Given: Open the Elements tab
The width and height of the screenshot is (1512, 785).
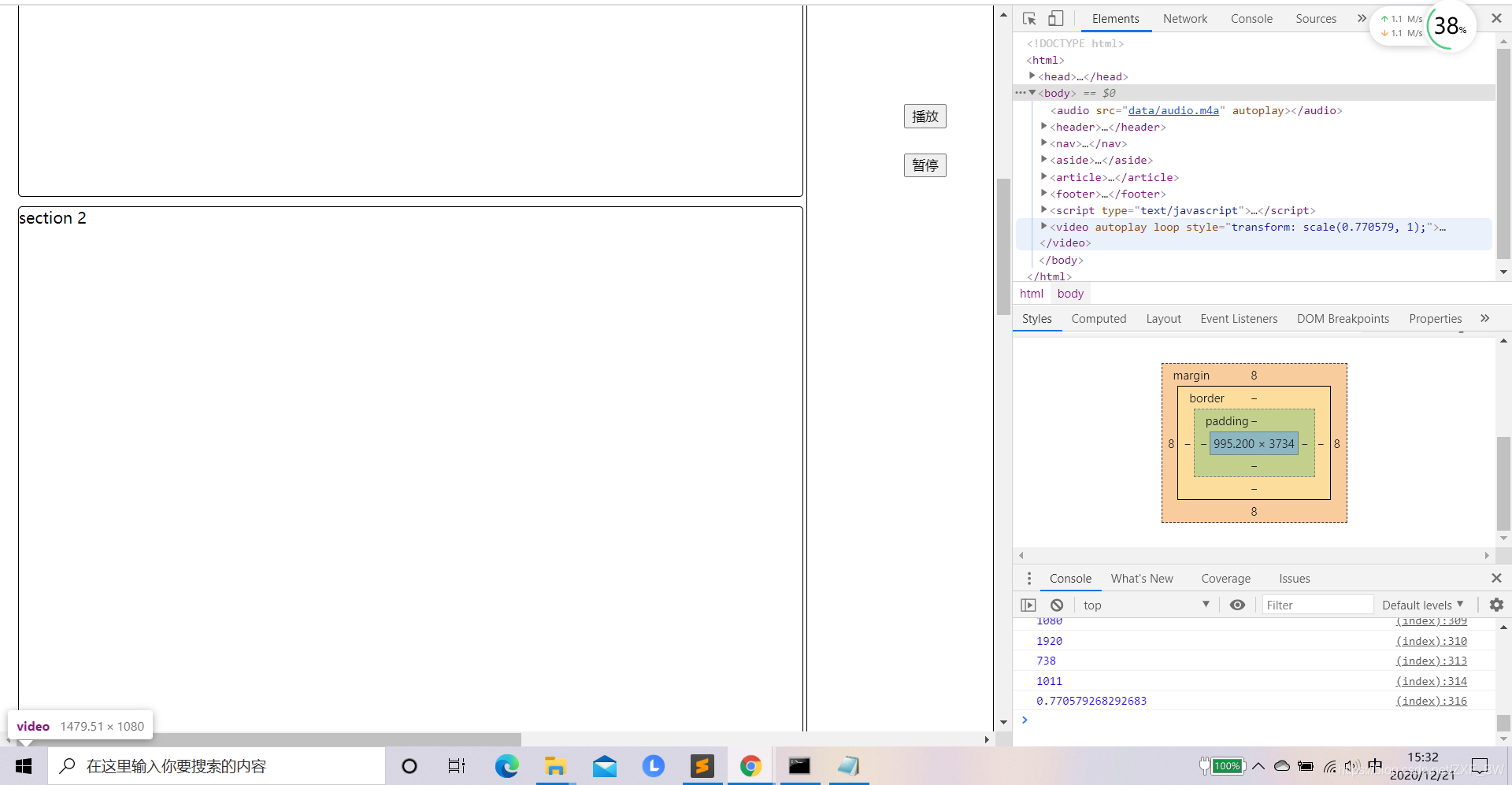Looking at the screenshot, I should [1115, 19].
